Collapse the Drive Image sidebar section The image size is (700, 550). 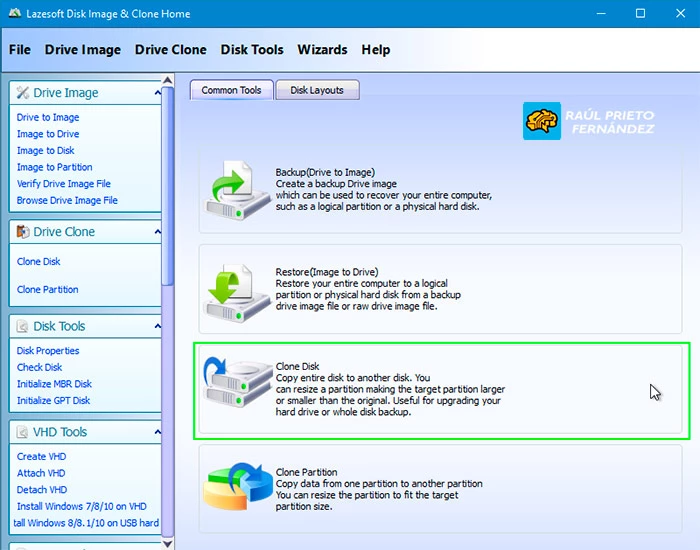[157, 93]
